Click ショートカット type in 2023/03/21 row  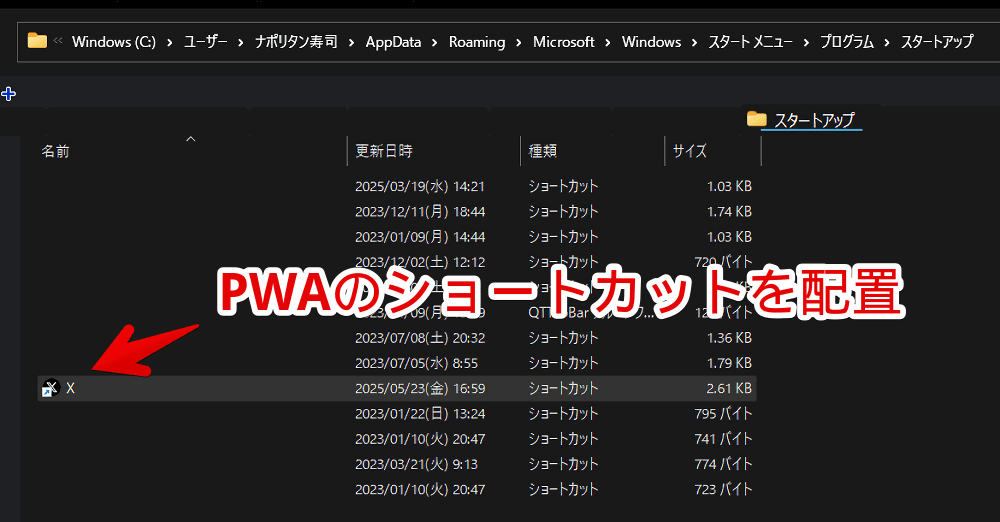tap(563, 464)
